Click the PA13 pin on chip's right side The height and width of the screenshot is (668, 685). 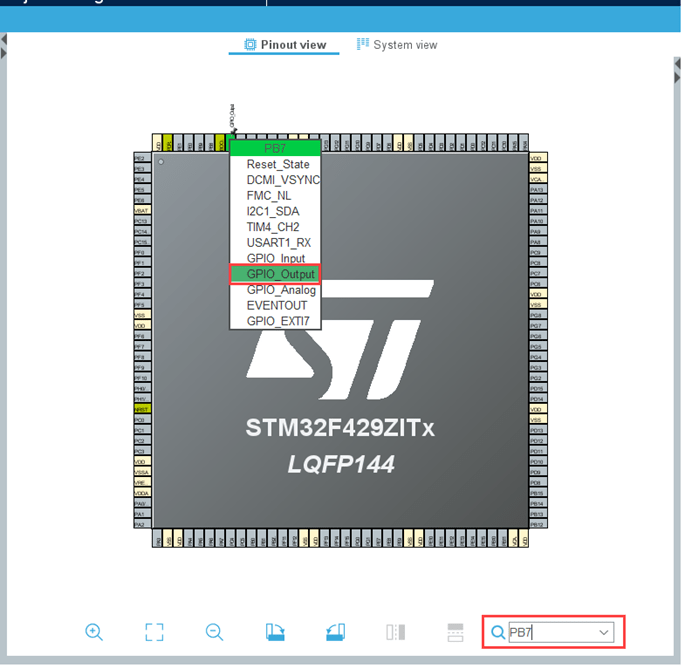pyautogui.click(x=537, y=190)
